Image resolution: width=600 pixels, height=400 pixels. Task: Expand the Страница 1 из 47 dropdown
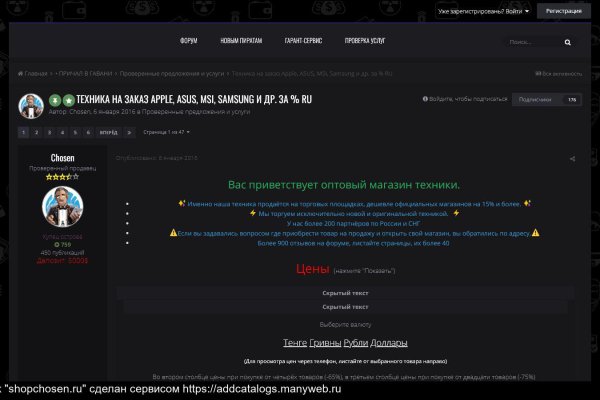pos(166,132)
